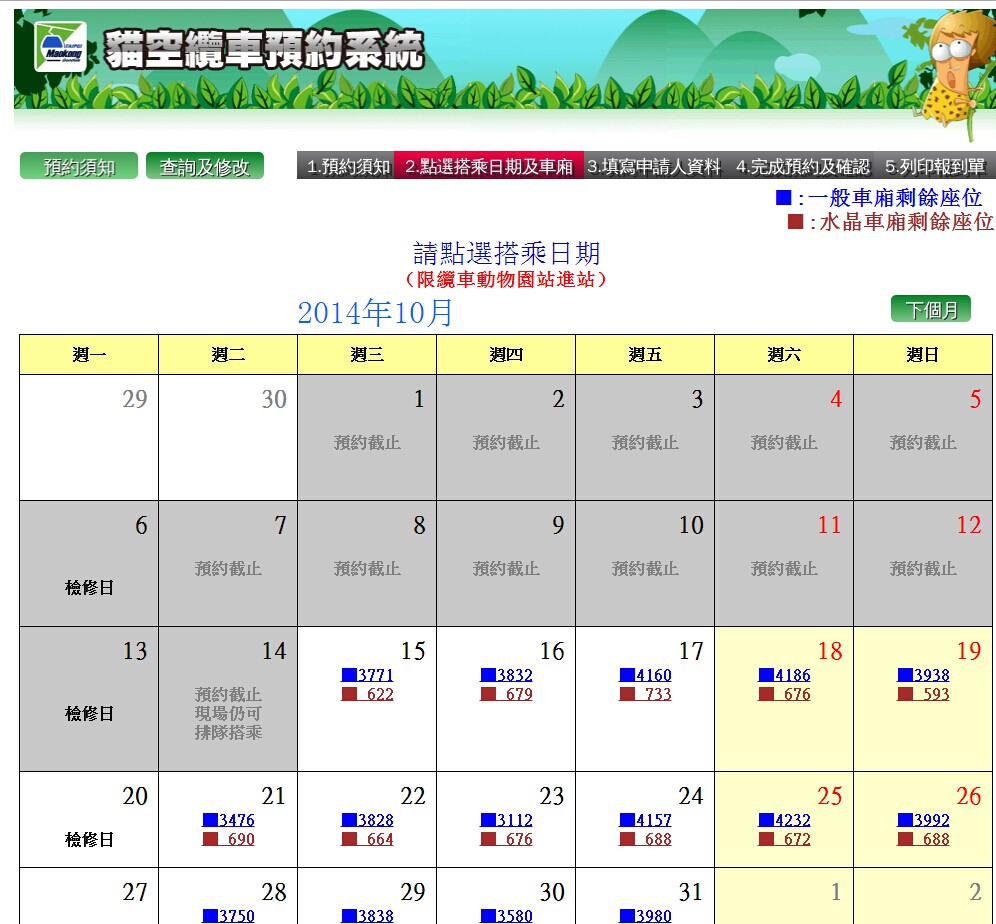Screen dimensions: 996x924
Task: Click the red date number 12
Action: click(x=969, y=525)
